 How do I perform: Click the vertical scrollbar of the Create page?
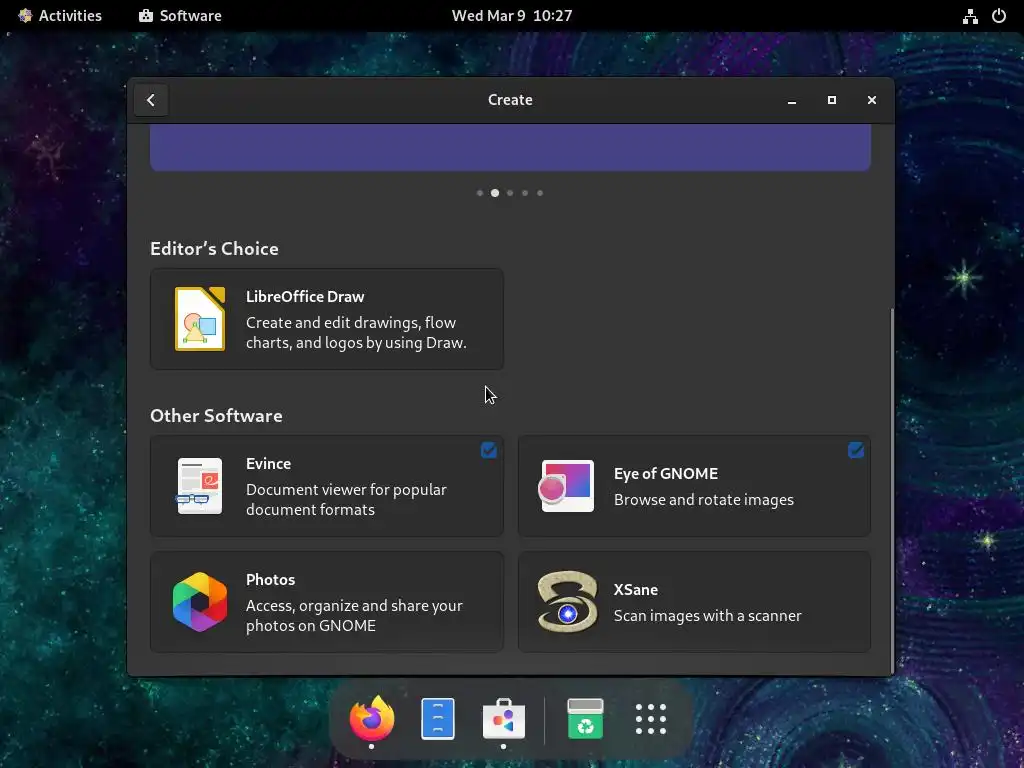[x=891, y=491]
